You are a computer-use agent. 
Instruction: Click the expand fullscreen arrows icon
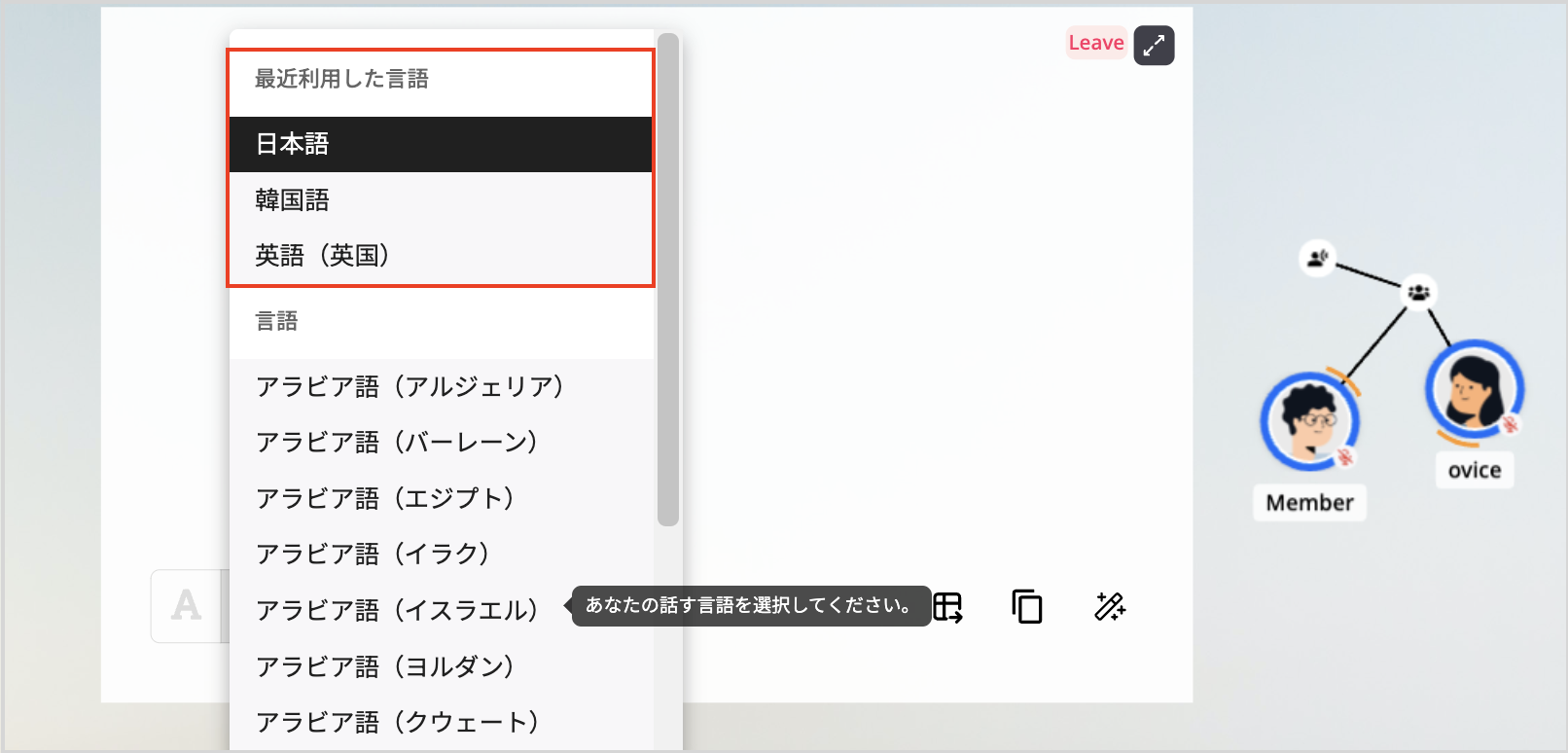[x=1154, y=45]
